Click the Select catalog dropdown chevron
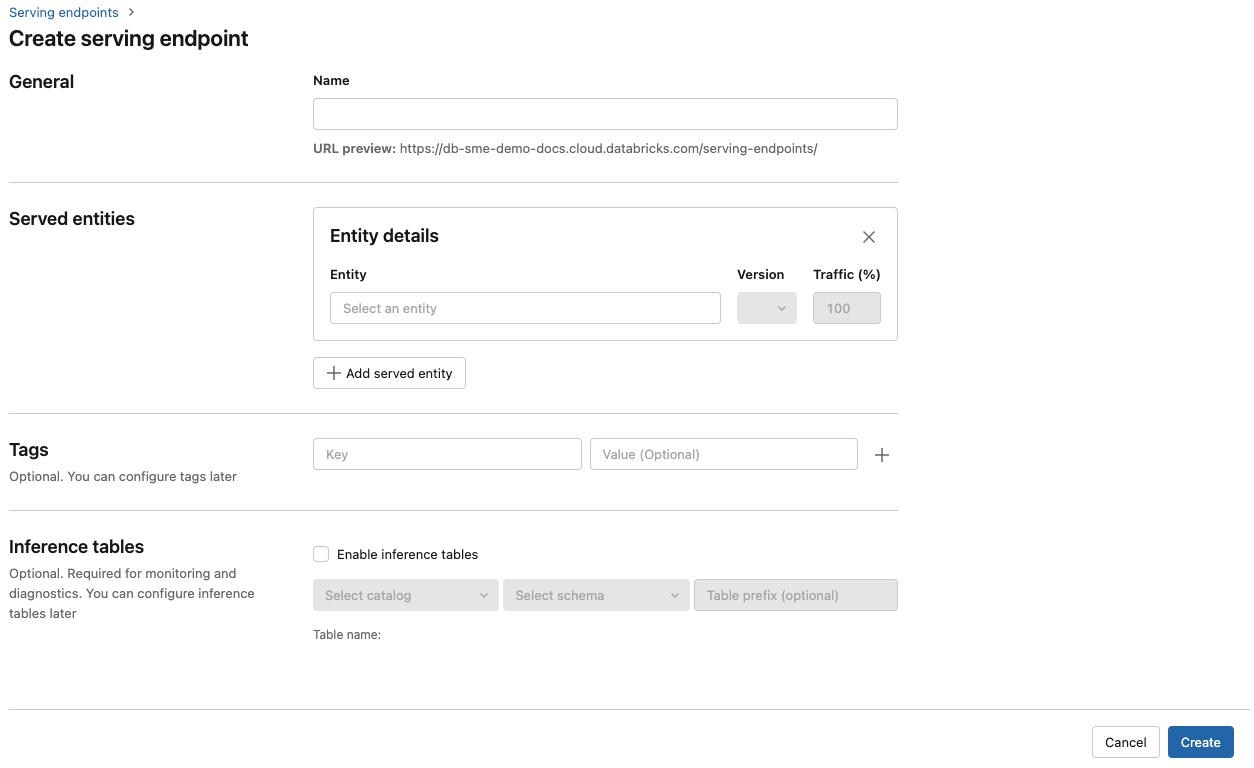Screen dimensions: 1254x768 [485, 594]
